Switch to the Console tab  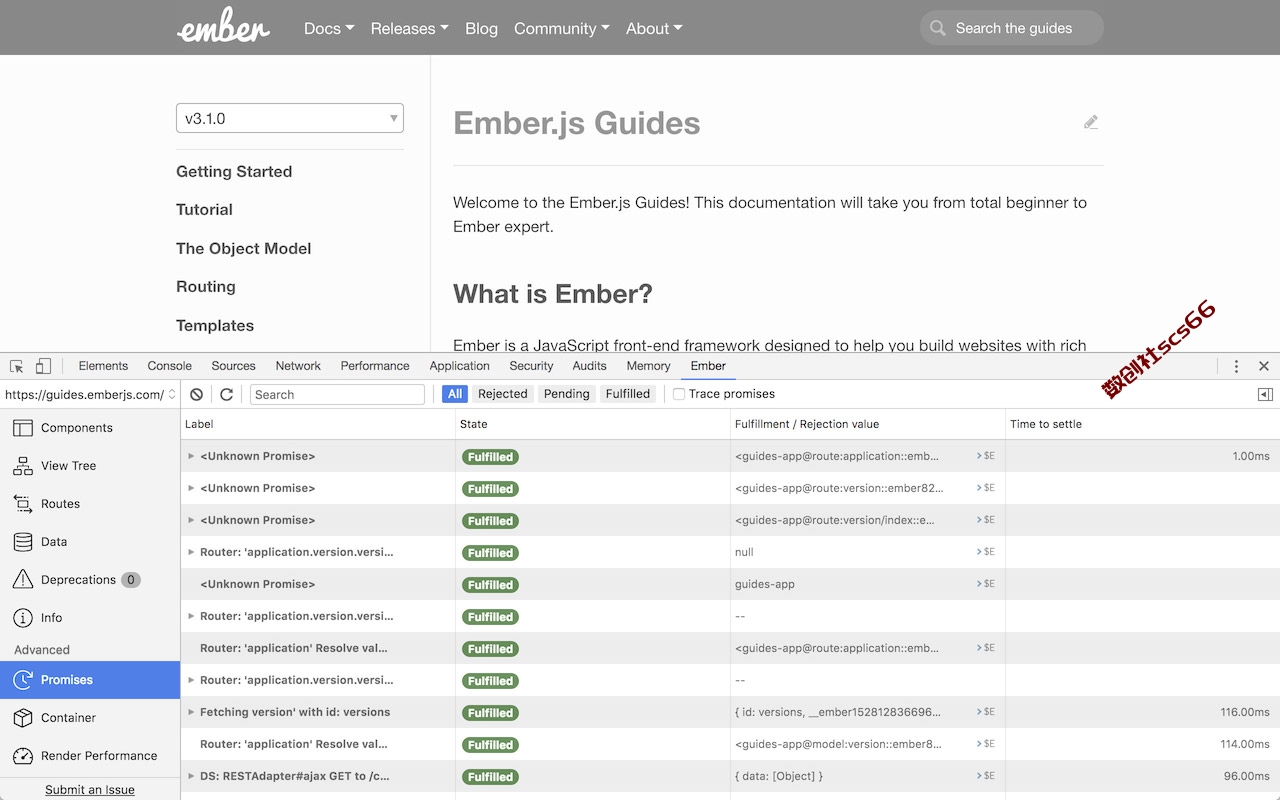169,366
